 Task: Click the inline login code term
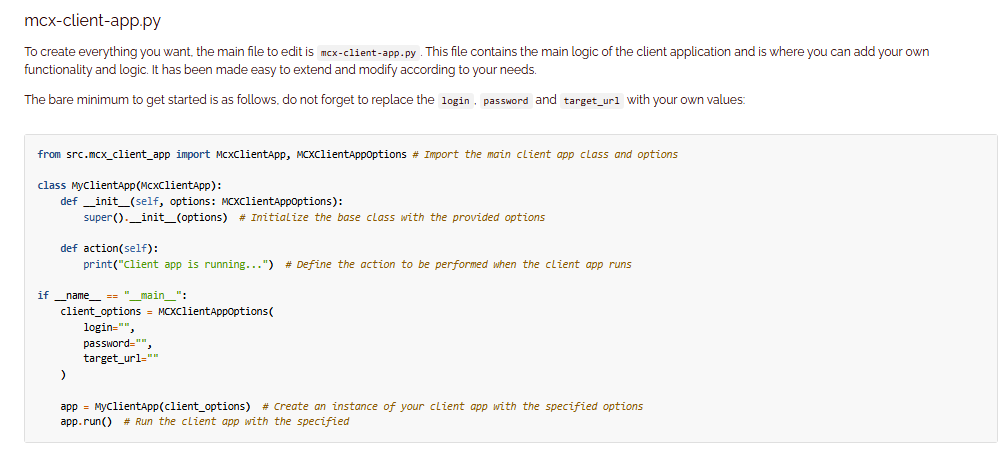click(x=455, y=101)
